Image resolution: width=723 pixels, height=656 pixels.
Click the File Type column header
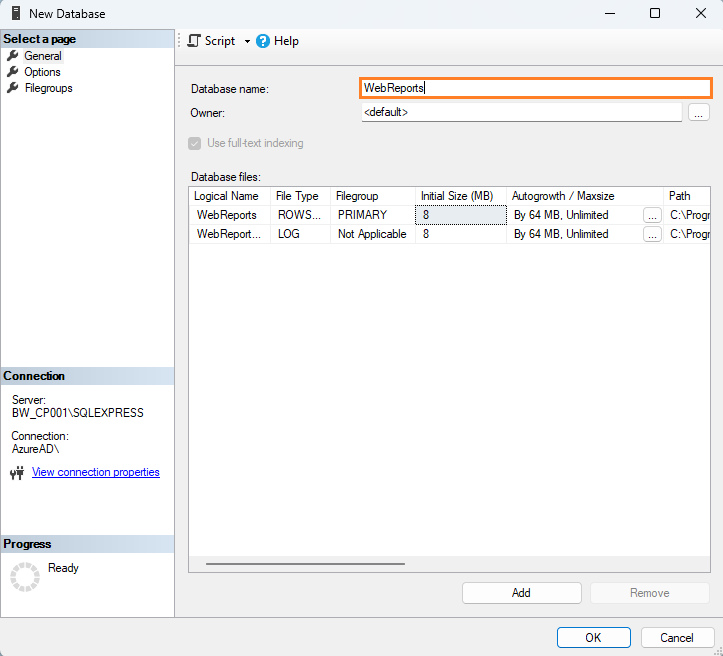click(x=300, y=196)
